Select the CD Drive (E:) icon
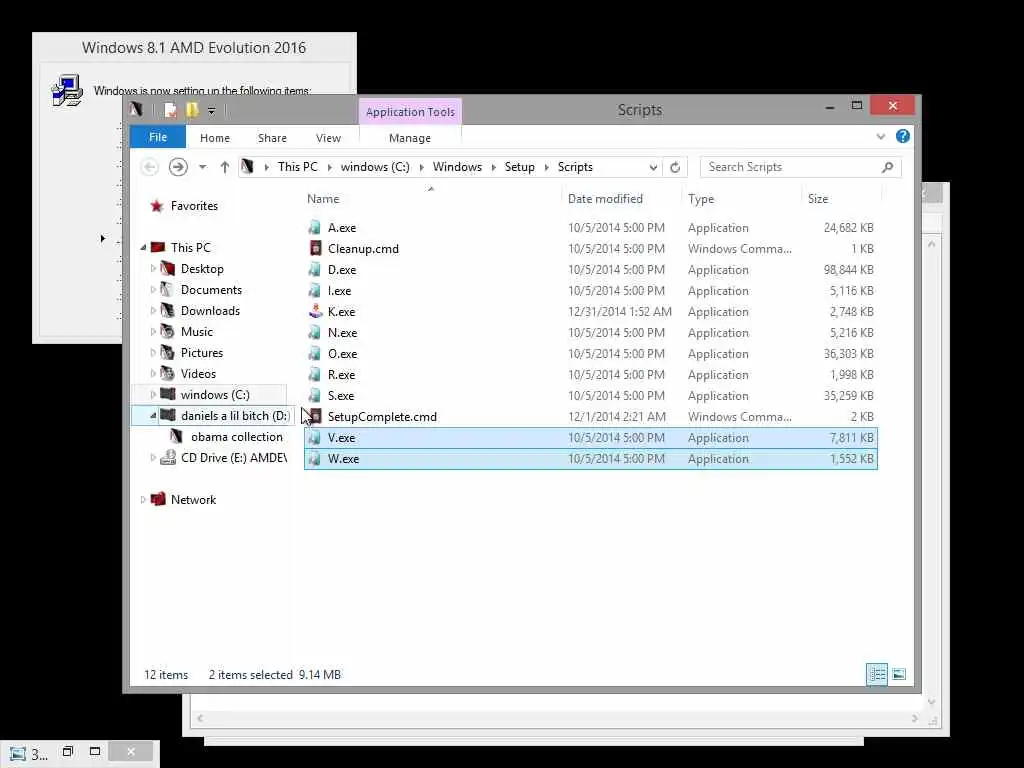 tap(168, 457)
